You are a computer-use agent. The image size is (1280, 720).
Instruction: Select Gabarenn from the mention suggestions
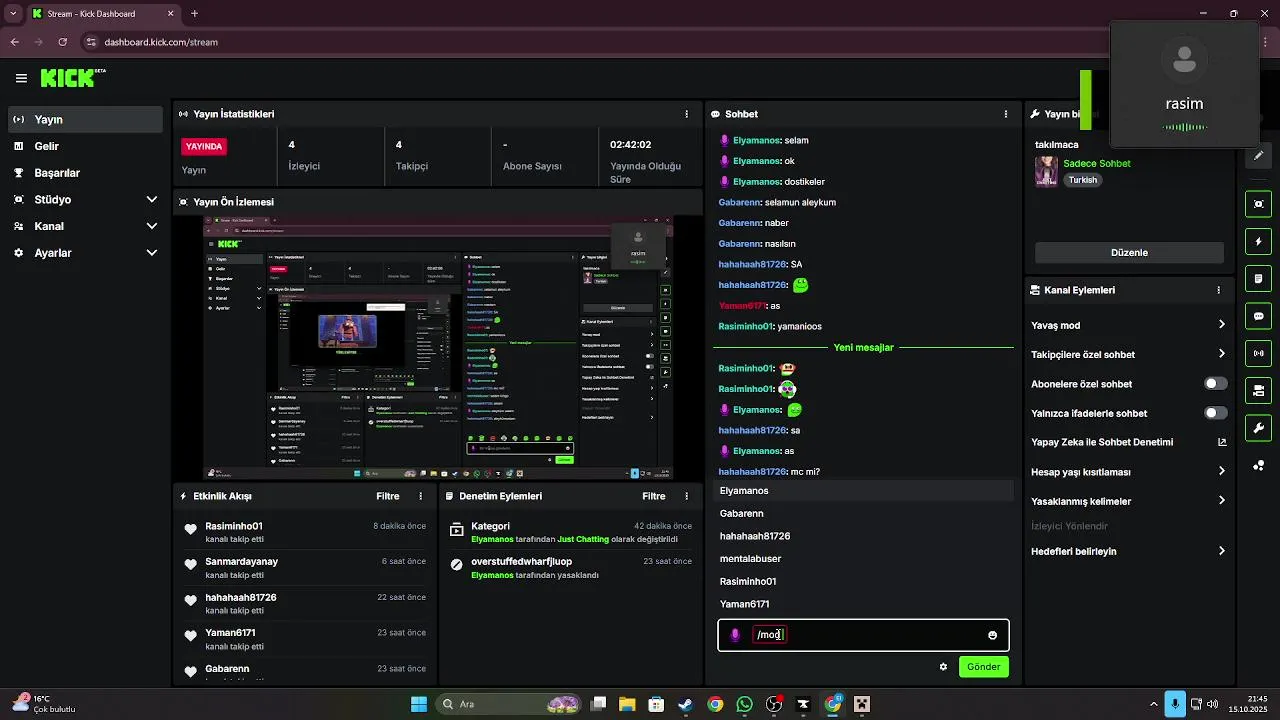[x=865, y=513]
